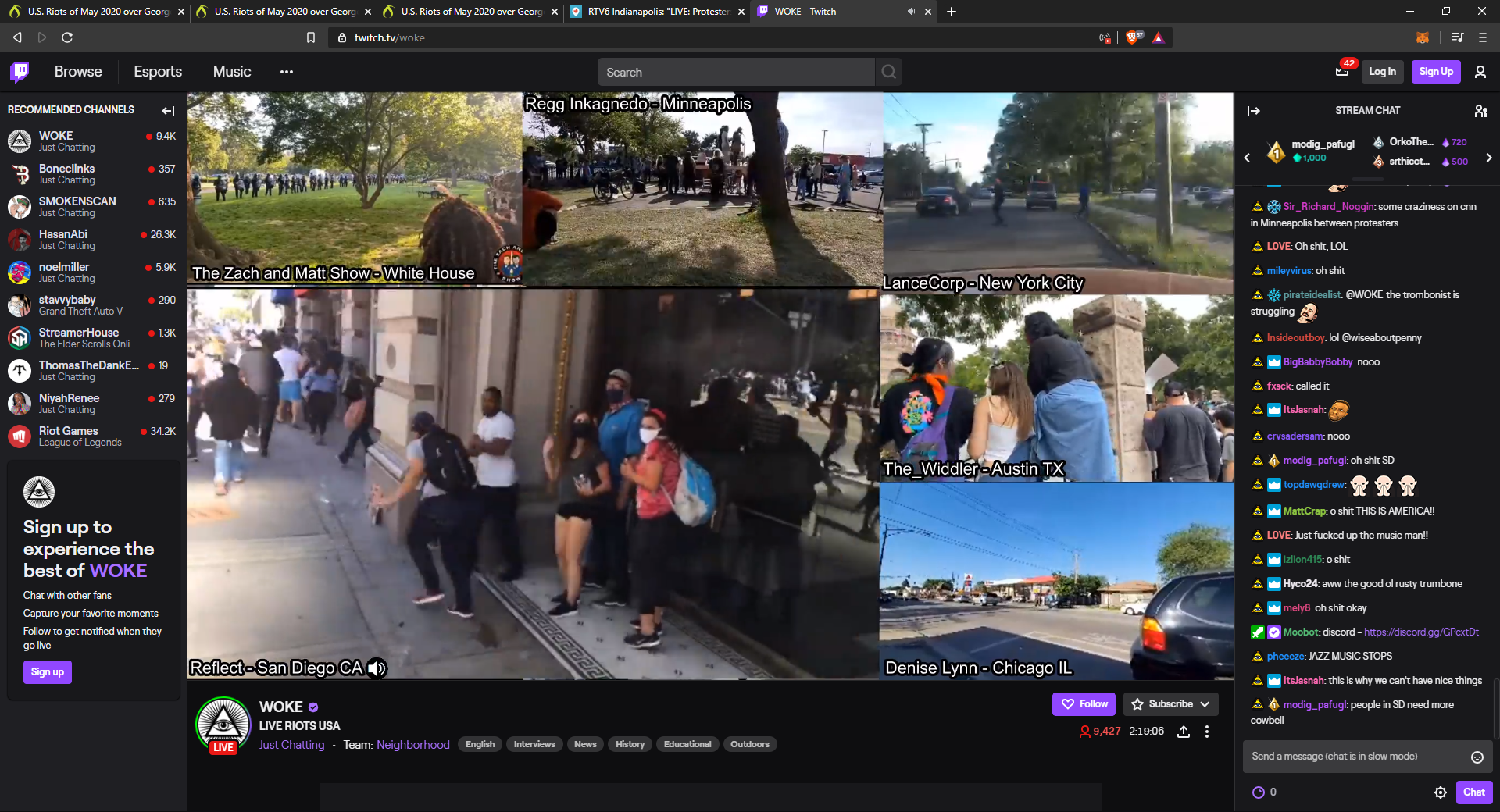Click the Sign Up button in header
Image resolution: width=1500 pixels, height=812 pixels.
(x=1436, y=72)
